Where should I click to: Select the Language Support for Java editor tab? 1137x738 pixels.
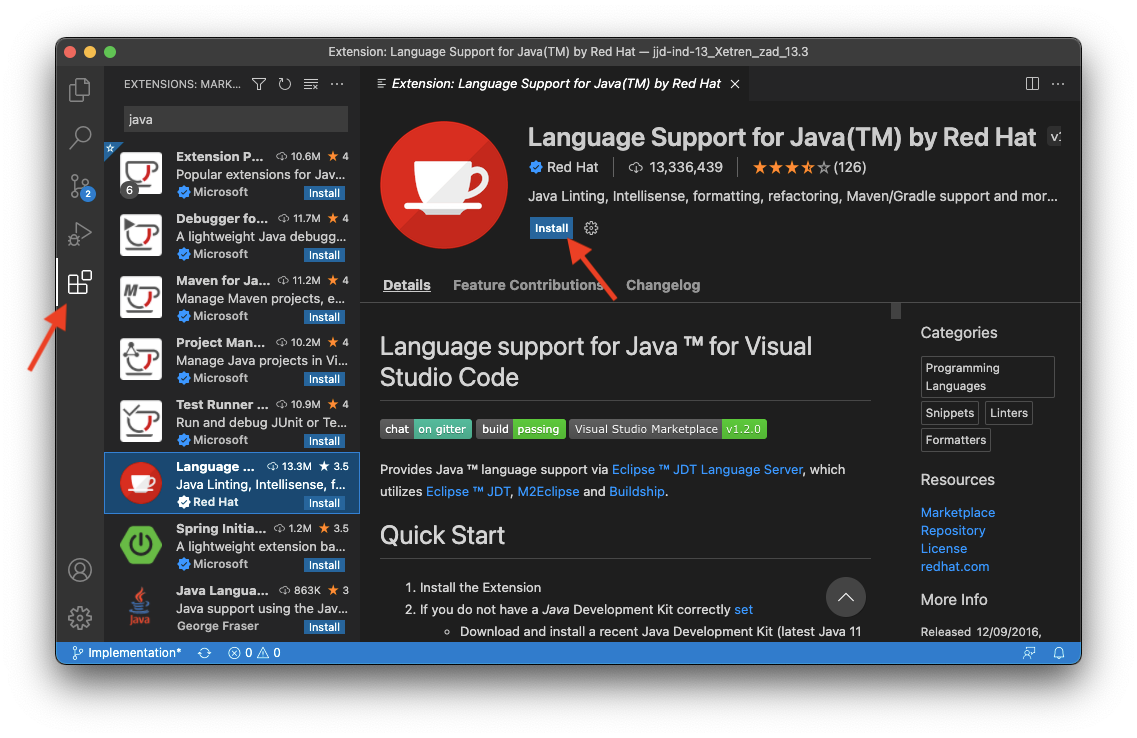(x=555, y=83)
